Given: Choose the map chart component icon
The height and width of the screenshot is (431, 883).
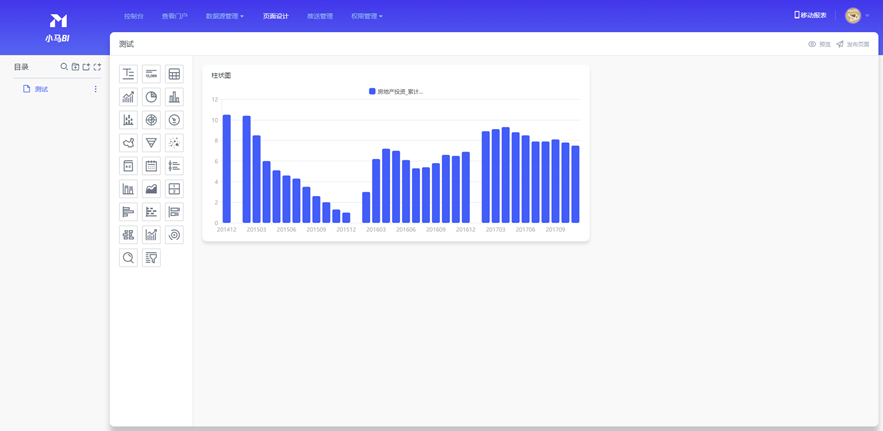Looking at the screenshot, I should 128,143.
